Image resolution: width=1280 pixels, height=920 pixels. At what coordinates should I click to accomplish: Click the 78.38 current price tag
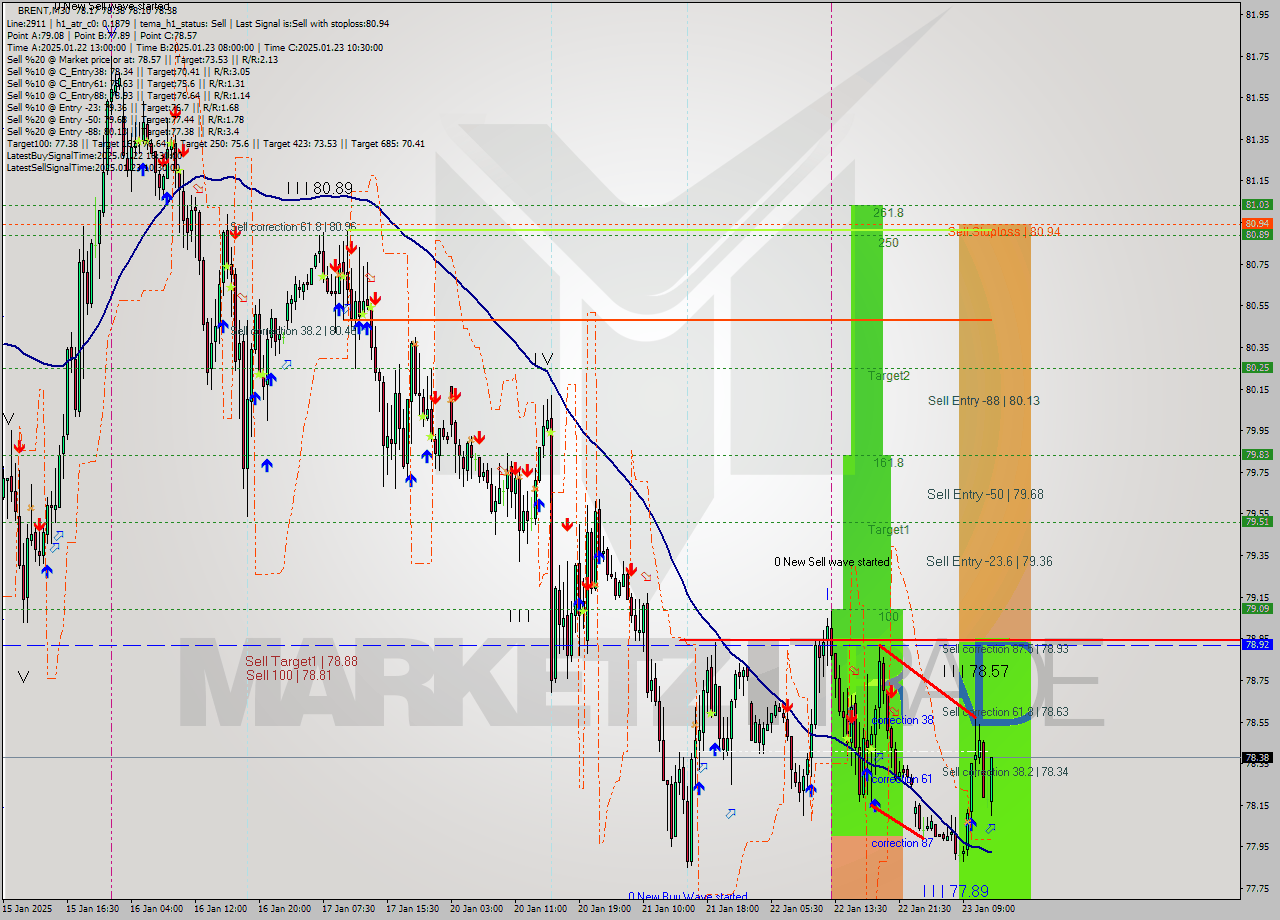pyautogui.click(x=1257, y=757)
